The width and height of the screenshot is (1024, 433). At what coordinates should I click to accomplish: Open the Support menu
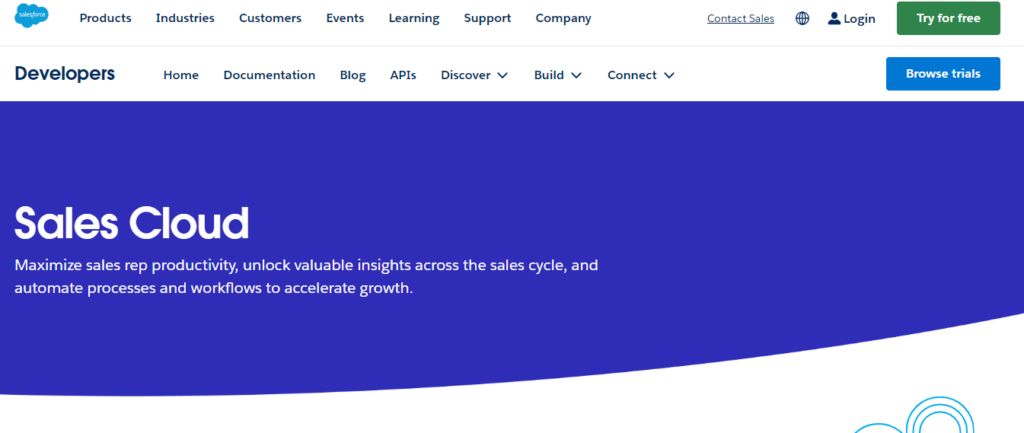[x=488, y=18]
